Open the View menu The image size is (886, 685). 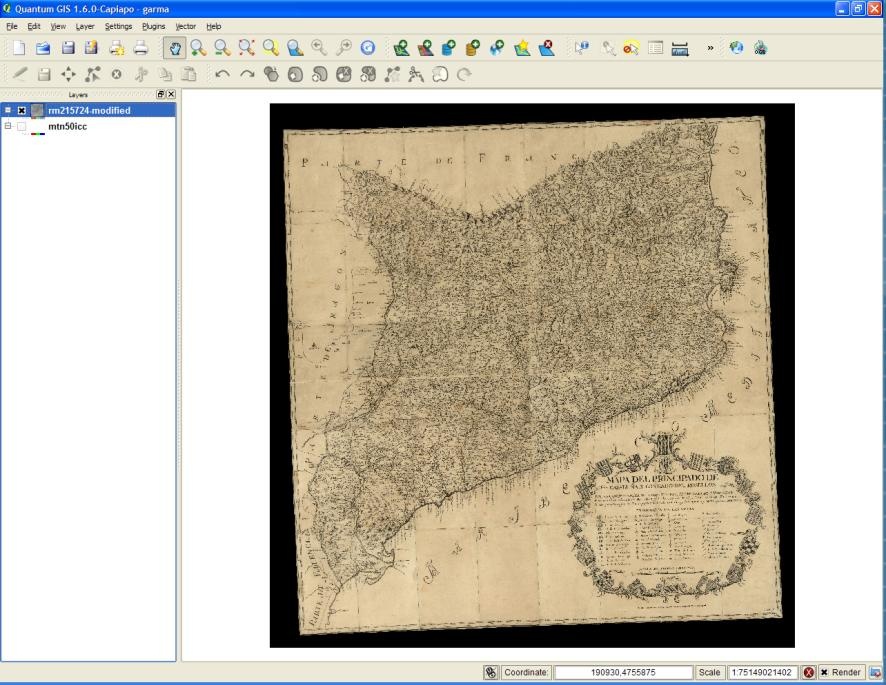pos(58,26)
